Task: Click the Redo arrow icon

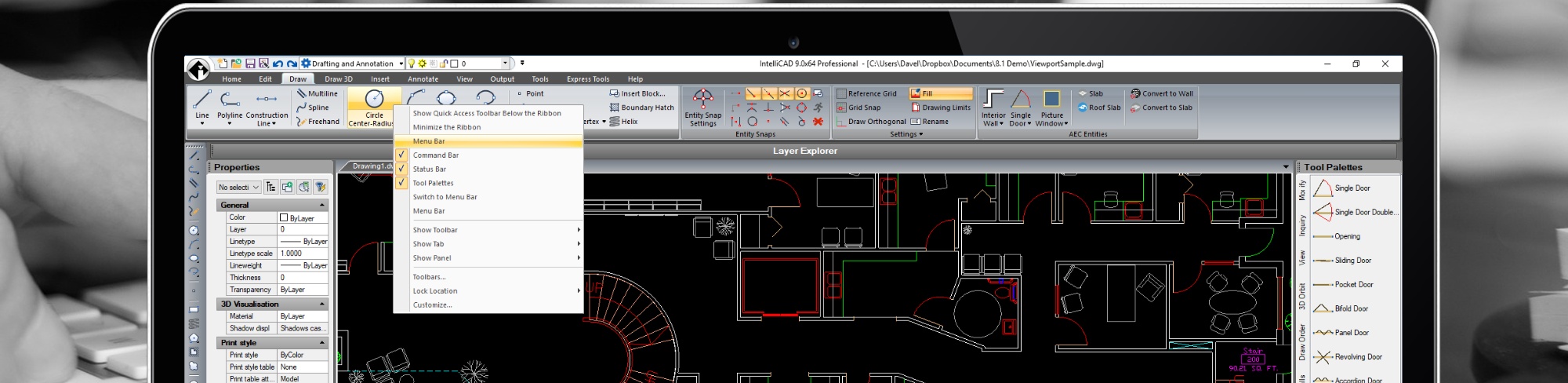Action: pos(292,64)
